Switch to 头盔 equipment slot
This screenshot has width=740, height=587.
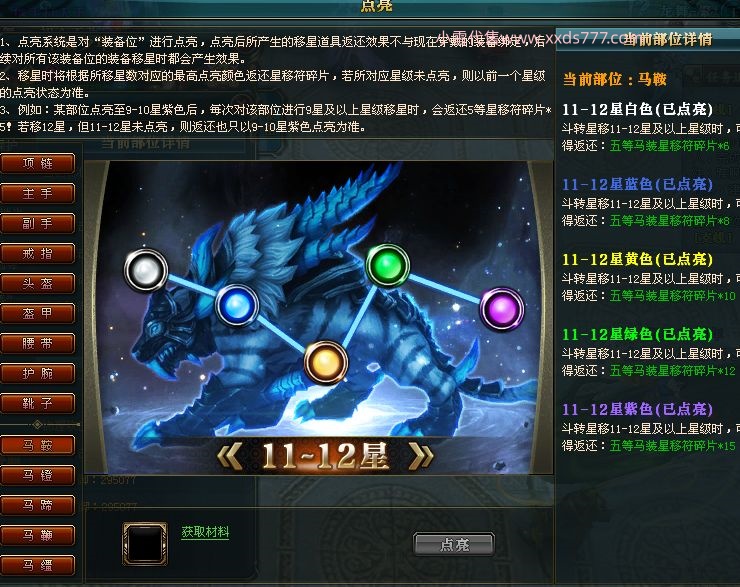pyautogui.click(x=38, y=283)
